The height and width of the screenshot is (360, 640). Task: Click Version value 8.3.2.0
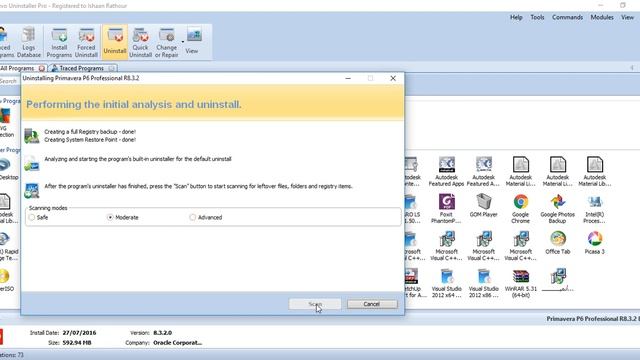tap(162, 333)
